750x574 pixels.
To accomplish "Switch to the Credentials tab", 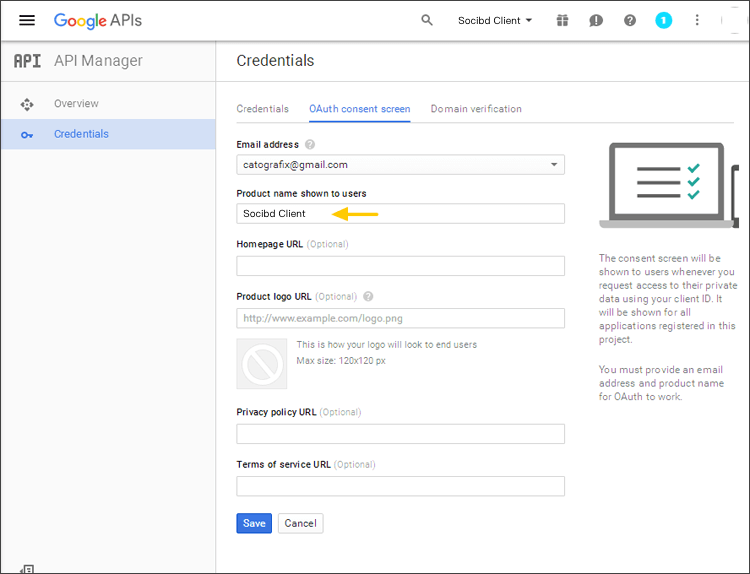I will tap(262, 109).
